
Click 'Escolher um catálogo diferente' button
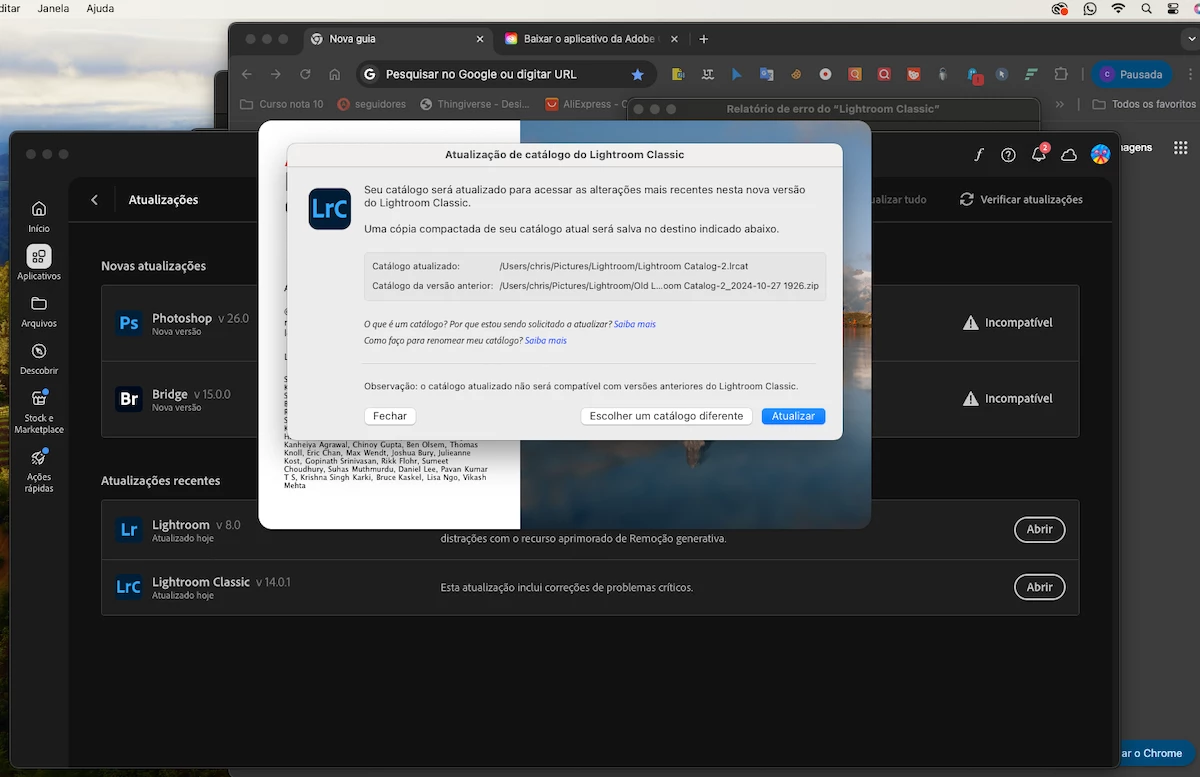coord(666,416)
